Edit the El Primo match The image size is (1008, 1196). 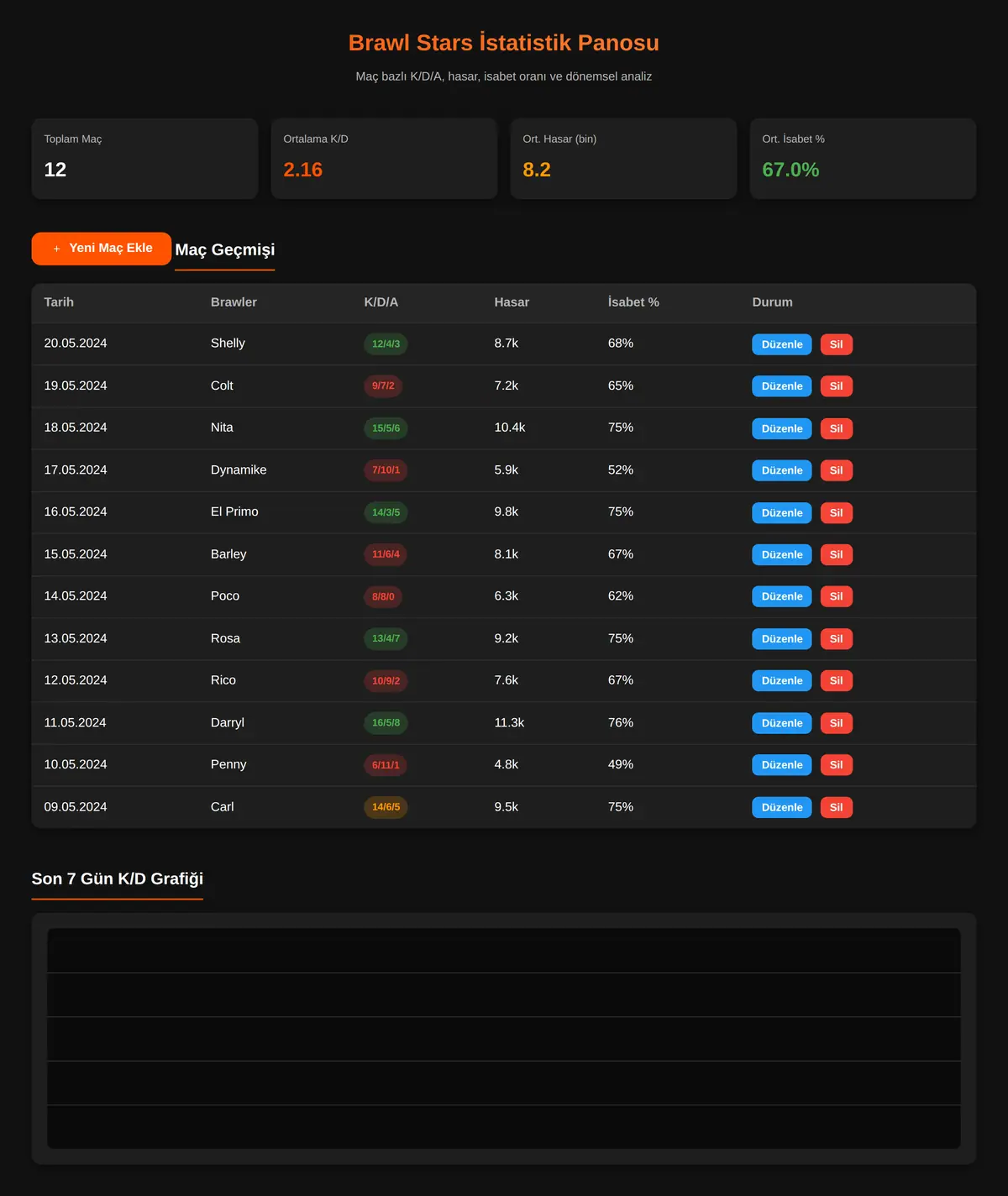[782, 512]
